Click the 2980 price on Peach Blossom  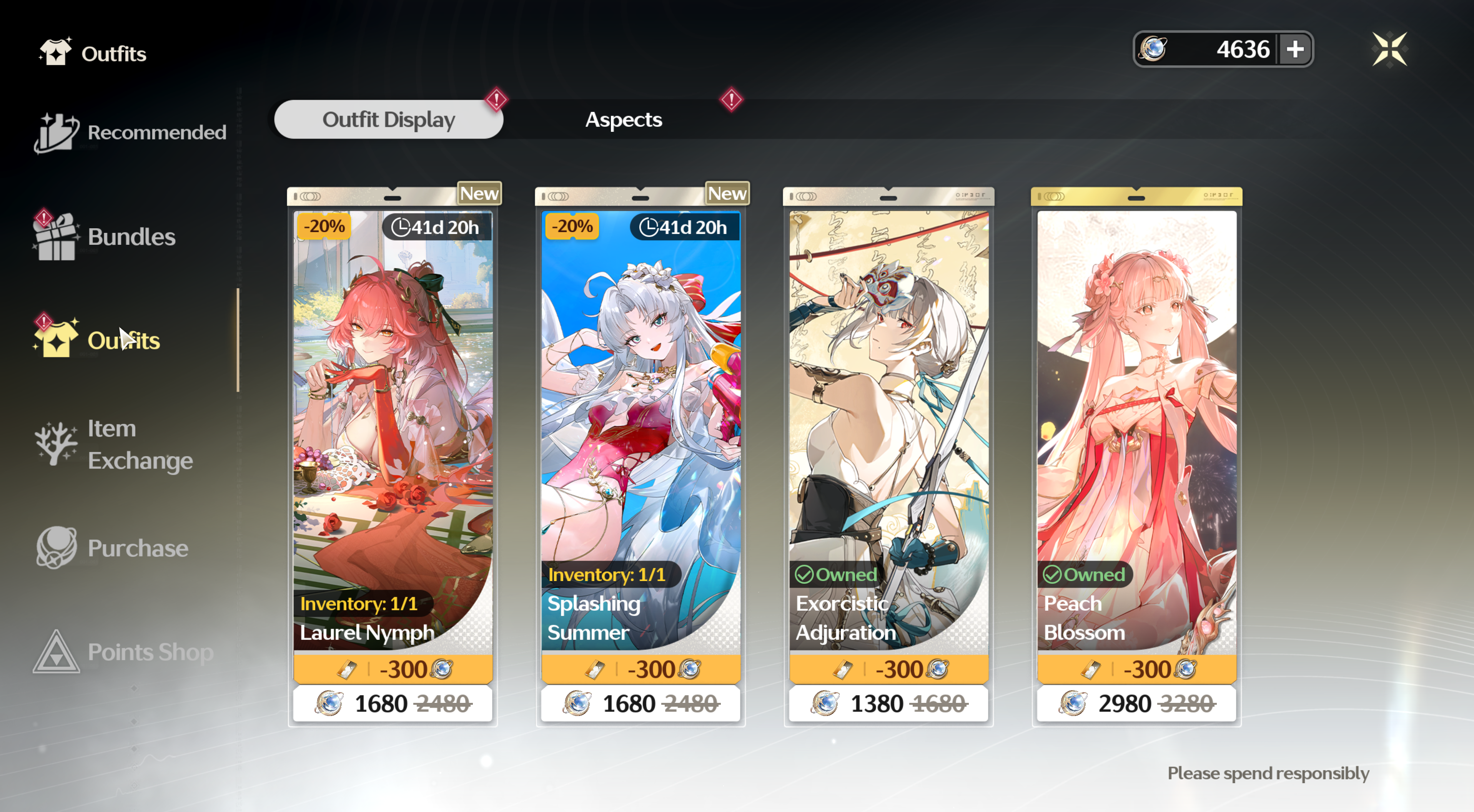coord(1125,704)
